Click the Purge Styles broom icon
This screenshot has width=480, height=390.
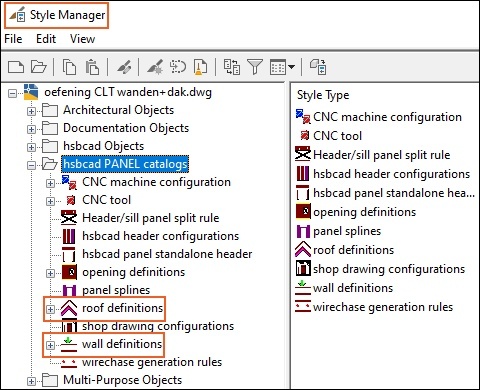pos(200,67)
